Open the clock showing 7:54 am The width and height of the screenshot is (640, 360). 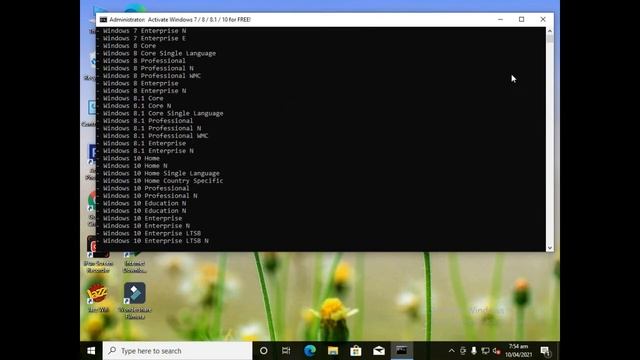tap(518, 351)
